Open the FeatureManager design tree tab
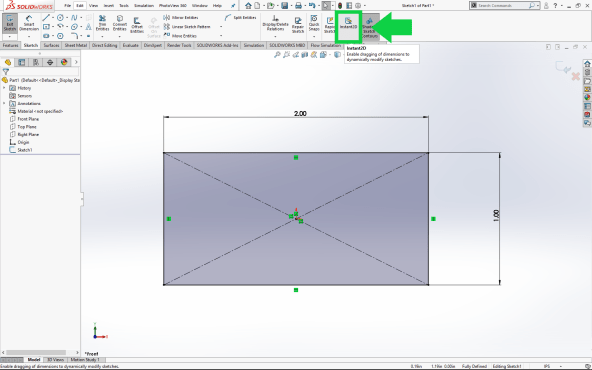592x370 pixels. tap(8, 62)
